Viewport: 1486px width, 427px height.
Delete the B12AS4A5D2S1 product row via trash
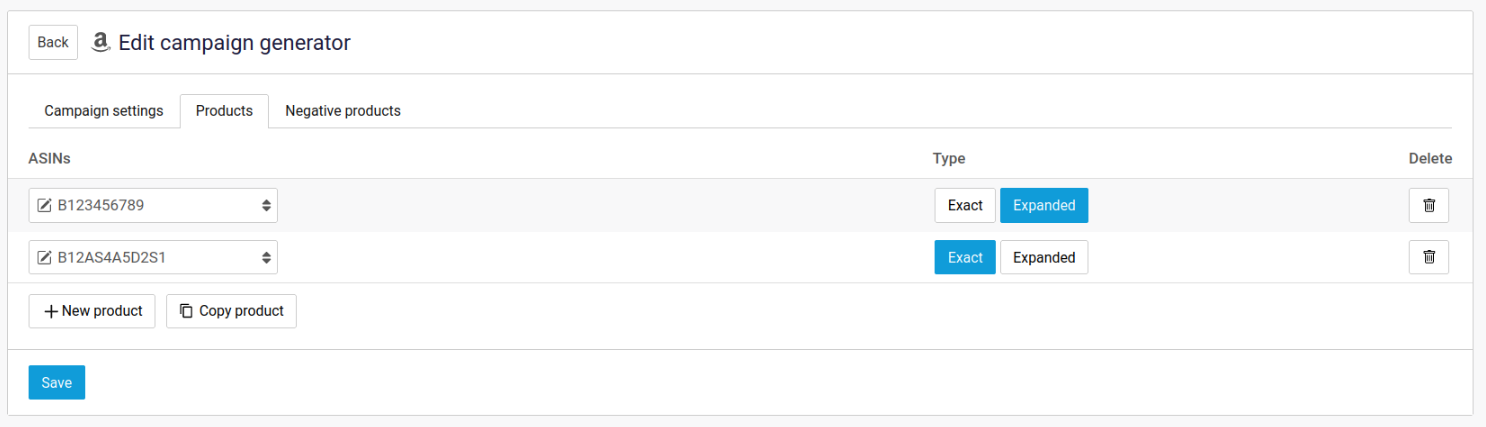(x=1429, y=258)
